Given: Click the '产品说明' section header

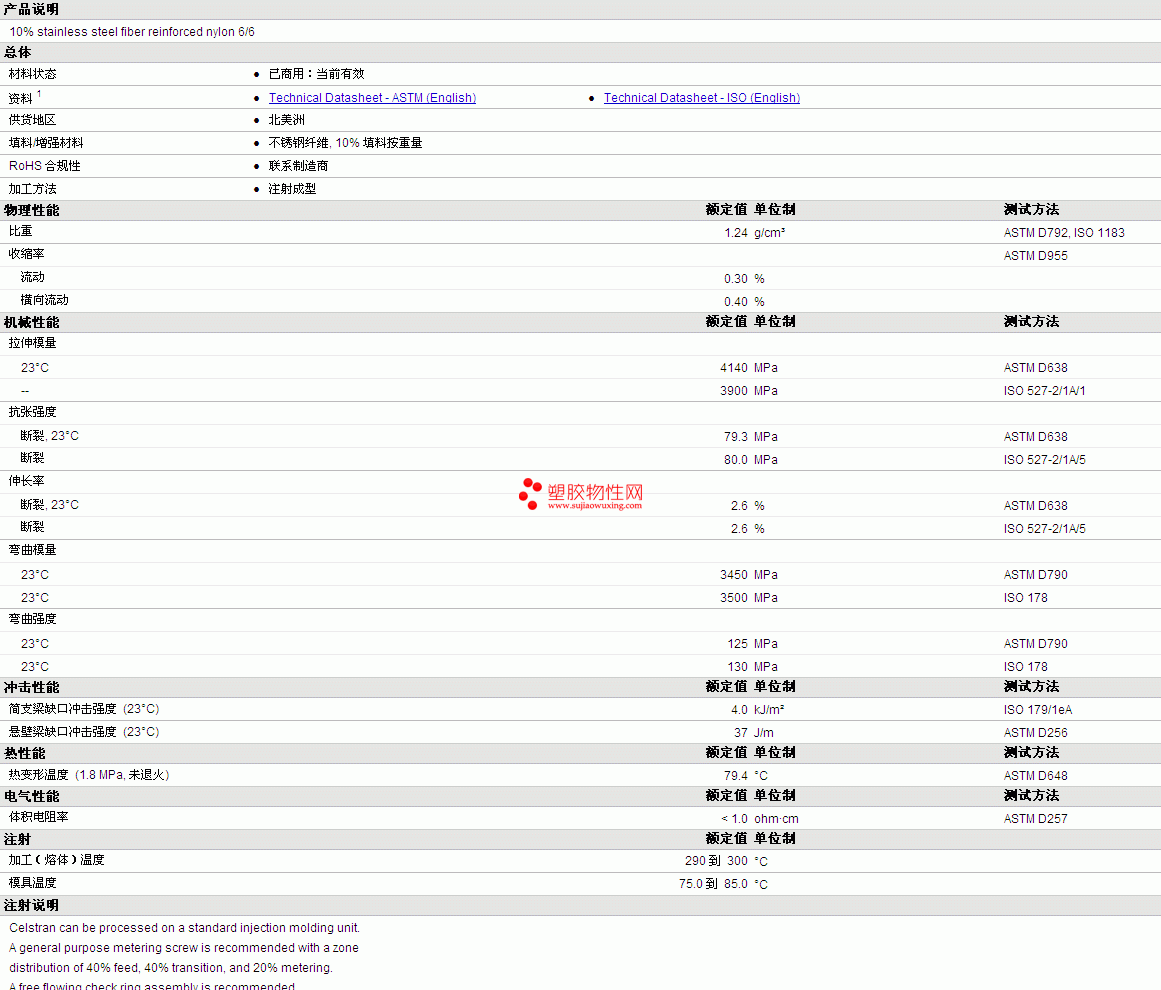Looking at the screenshot, I should tap(31, 10).
